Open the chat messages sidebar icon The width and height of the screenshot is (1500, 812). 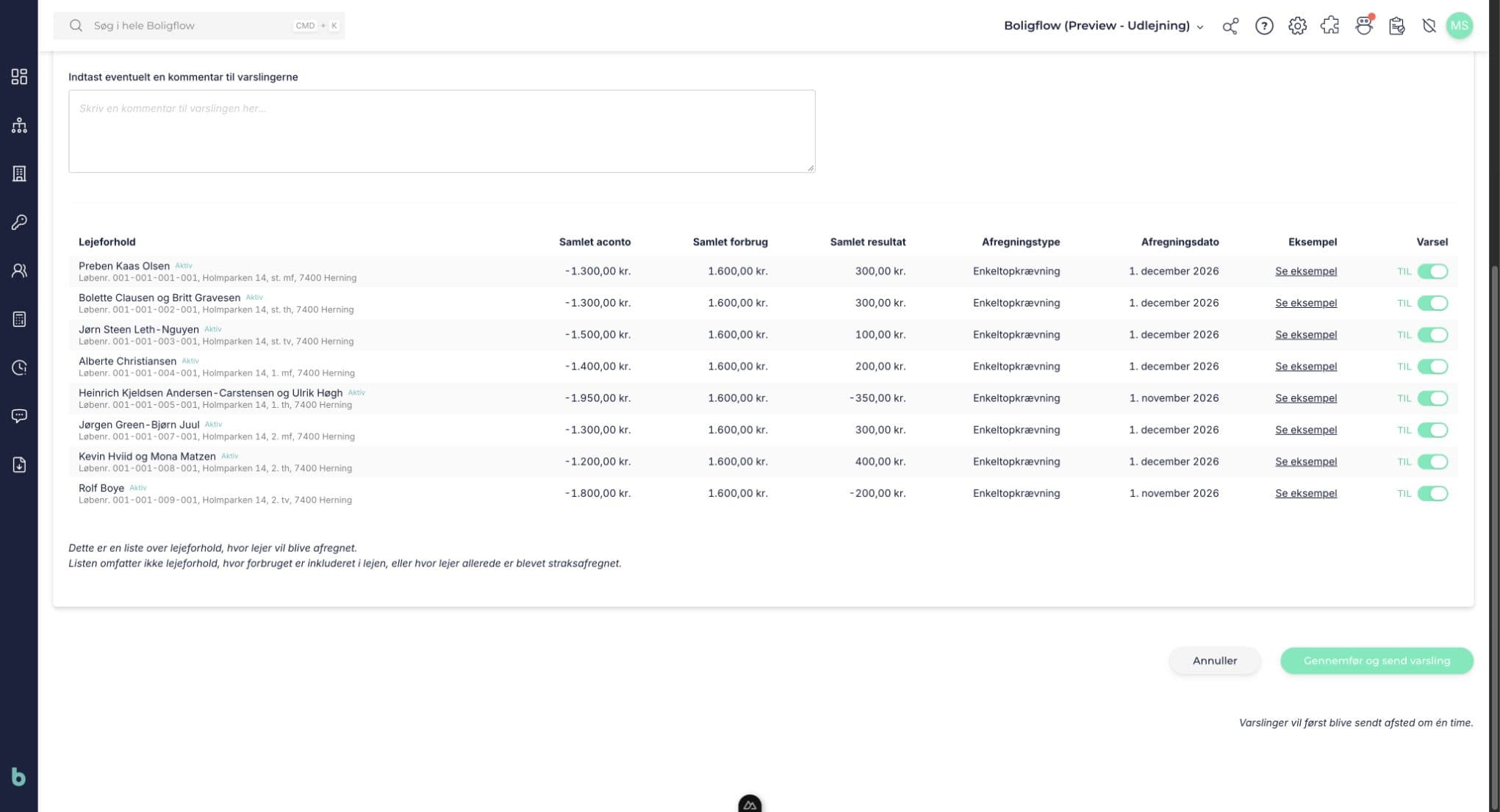[19, 416]
